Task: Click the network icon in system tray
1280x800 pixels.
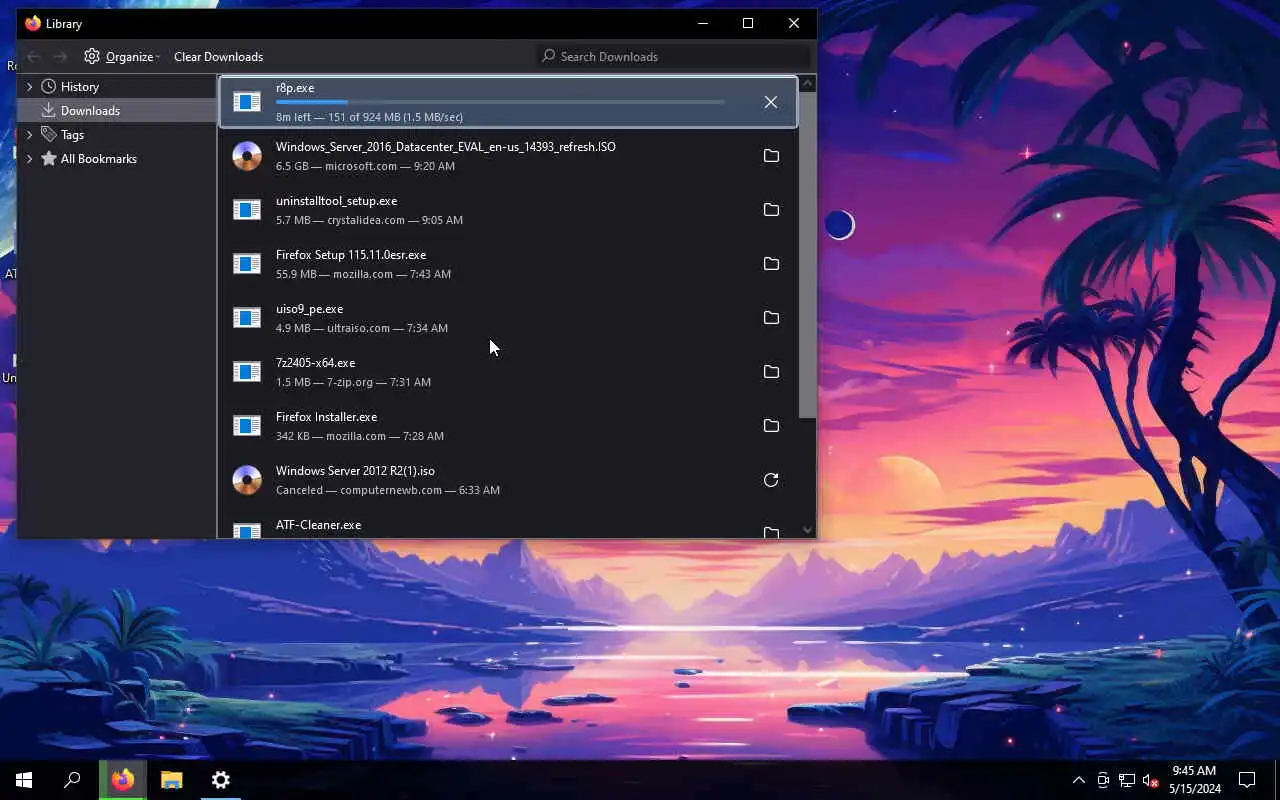Action: (1127, 780)
